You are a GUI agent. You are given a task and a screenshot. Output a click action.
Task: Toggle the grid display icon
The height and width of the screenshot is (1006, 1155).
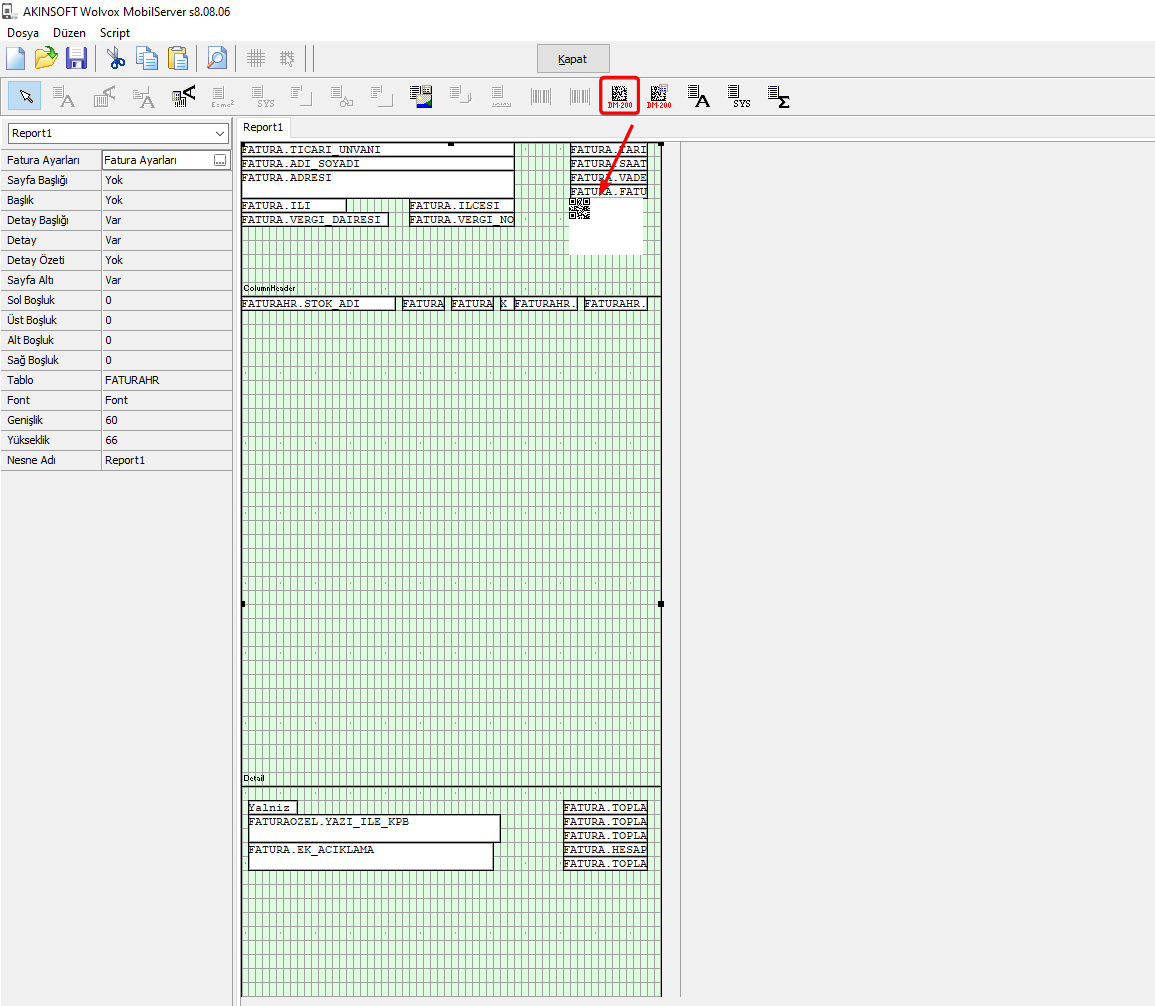tap(256, 58)
